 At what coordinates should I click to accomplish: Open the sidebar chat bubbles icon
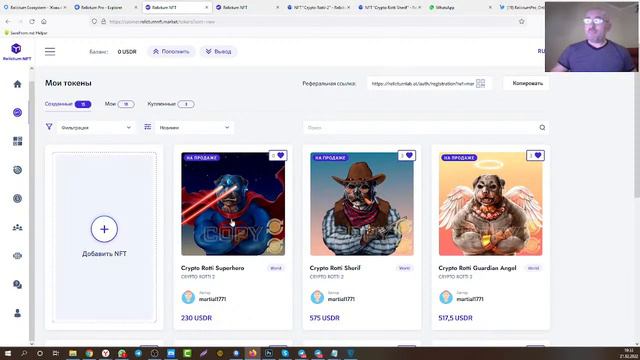click(17, 284)
